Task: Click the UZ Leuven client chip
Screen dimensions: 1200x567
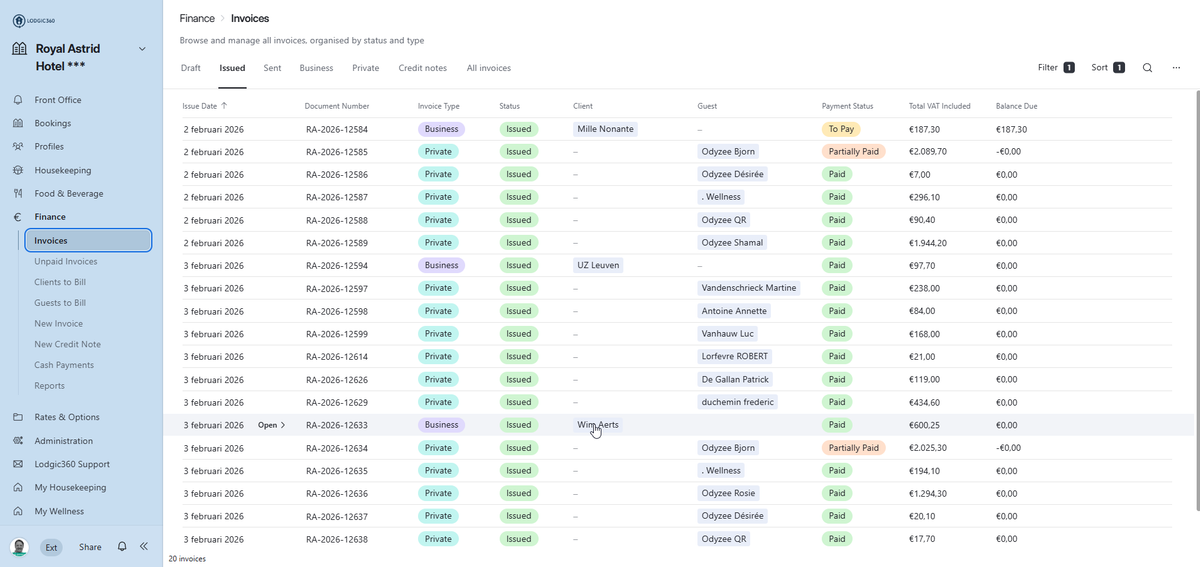Action: (x=598, y=265)
